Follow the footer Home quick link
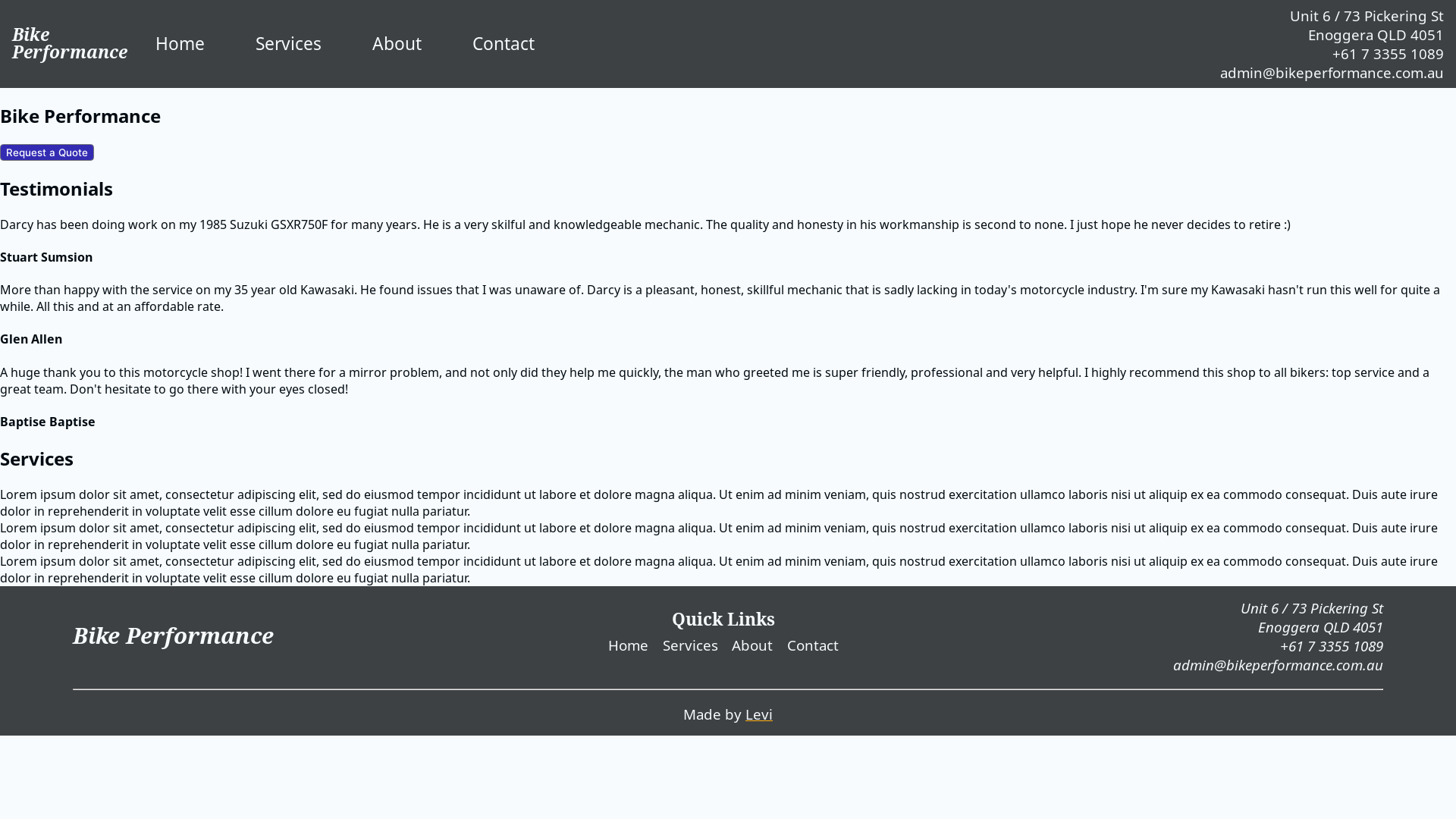Viewport: 1456px width, 819px height. [x=628, y=645]
